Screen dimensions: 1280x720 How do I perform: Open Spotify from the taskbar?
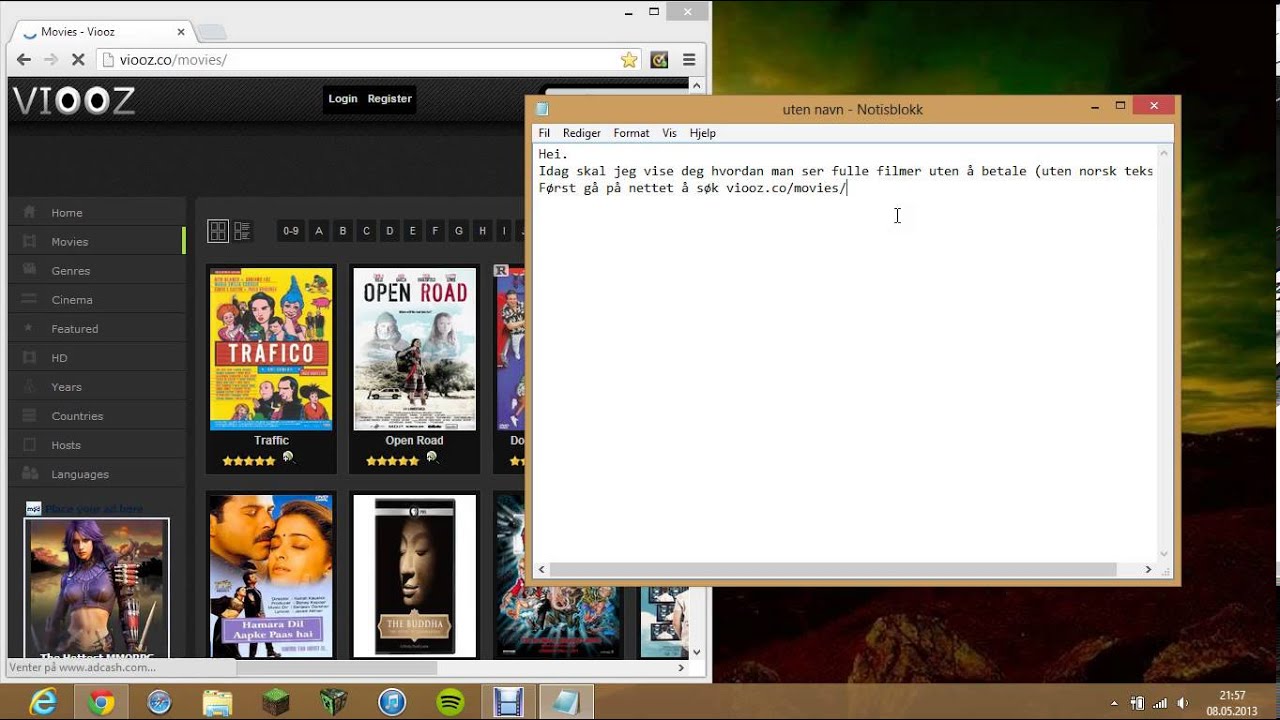click(450, 703)
